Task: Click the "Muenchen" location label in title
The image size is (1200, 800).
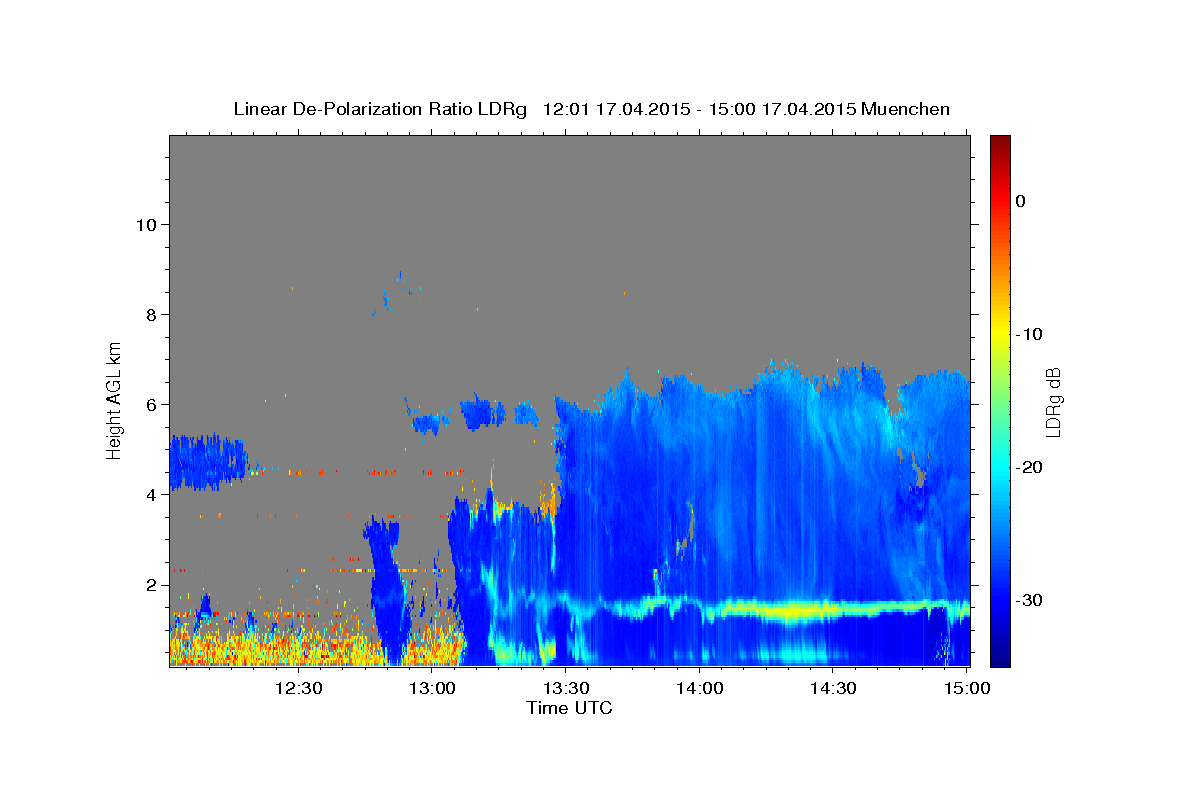Action: click(x=905, y=109)
